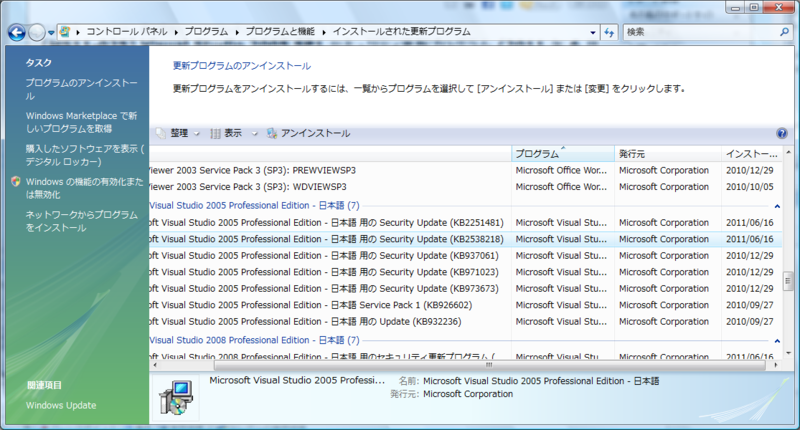Click the Refresh button beside address bar
Screen dimensions: 800x430
coord(609,32)
